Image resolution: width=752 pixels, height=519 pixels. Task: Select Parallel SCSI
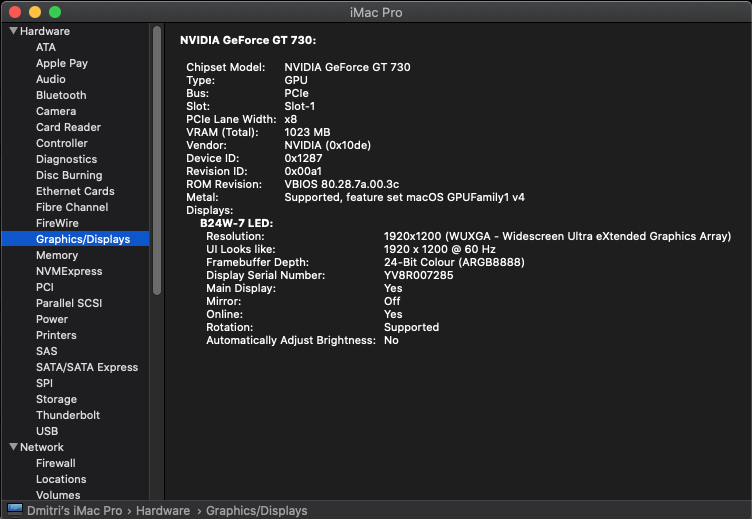(x=69, y=303)
